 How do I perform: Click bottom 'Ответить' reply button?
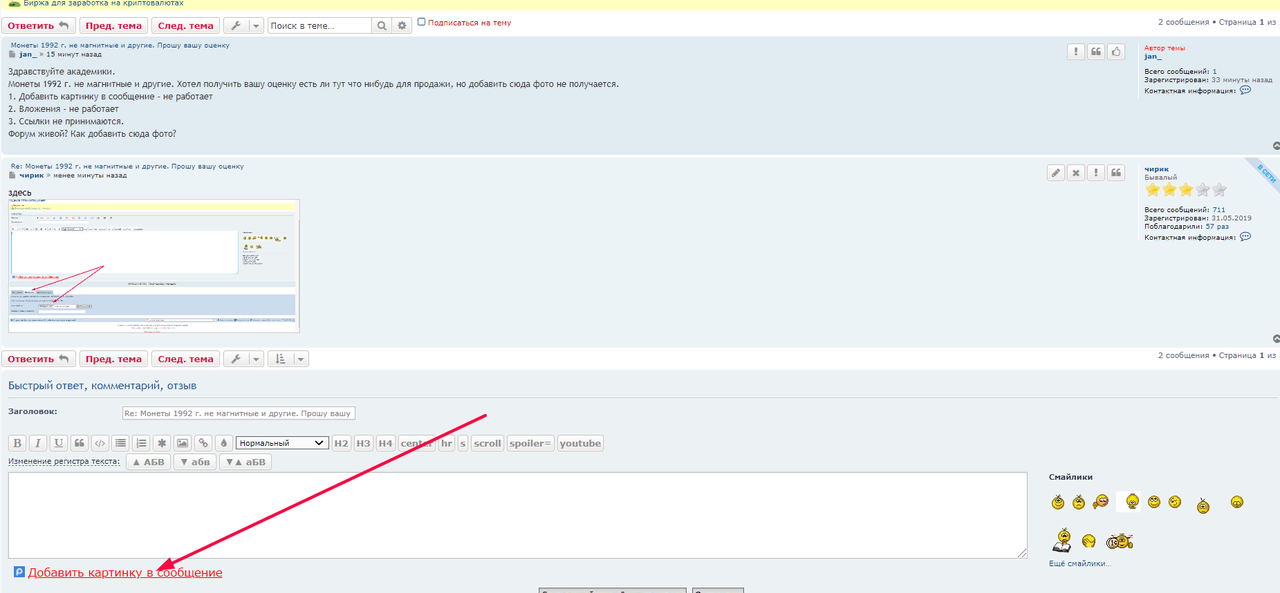[x=39, y=359]
